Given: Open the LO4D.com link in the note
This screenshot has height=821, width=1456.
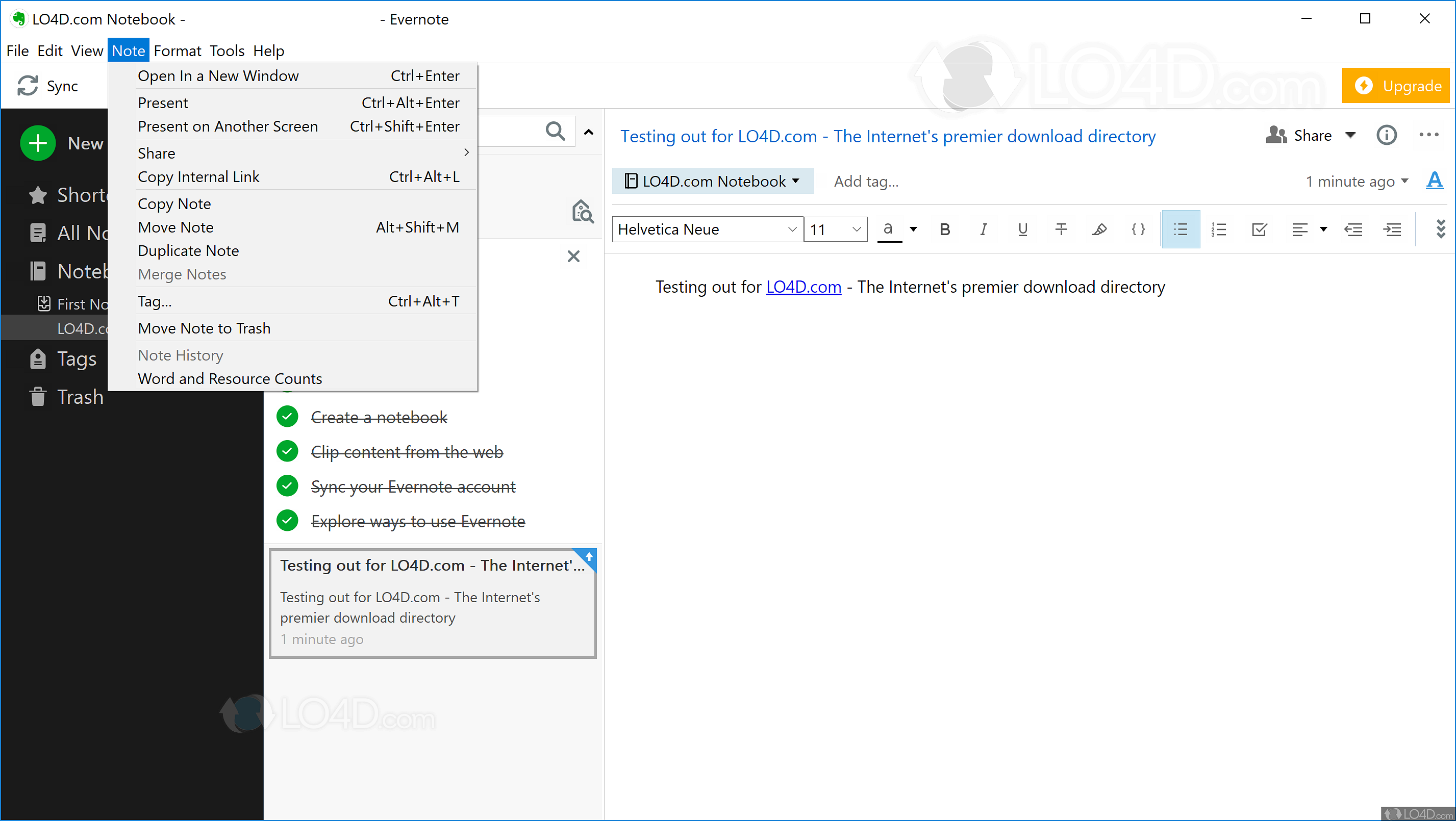Looking at the screenshot, I should click(x=803, y=287).
